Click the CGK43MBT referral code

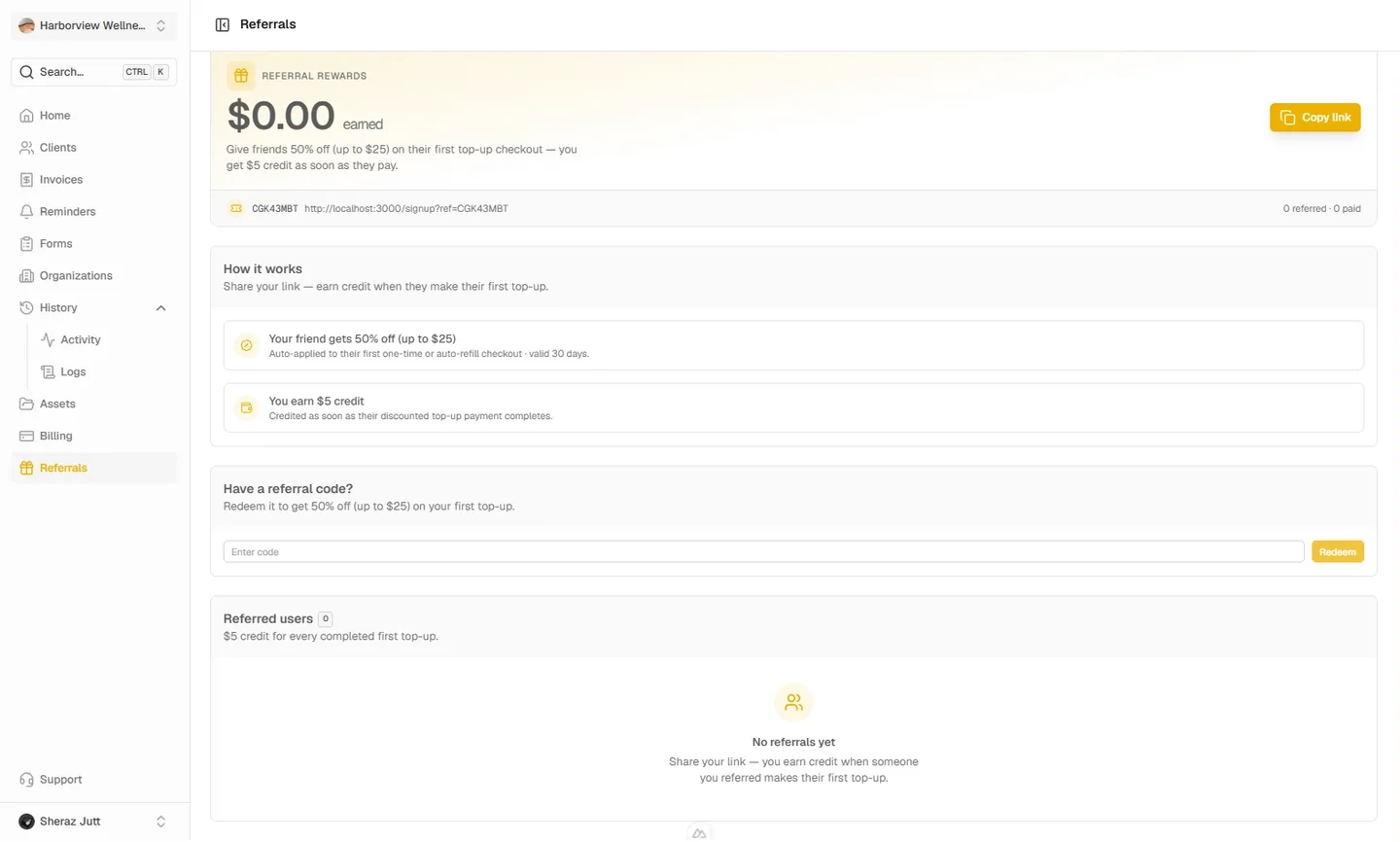(275, 209)
